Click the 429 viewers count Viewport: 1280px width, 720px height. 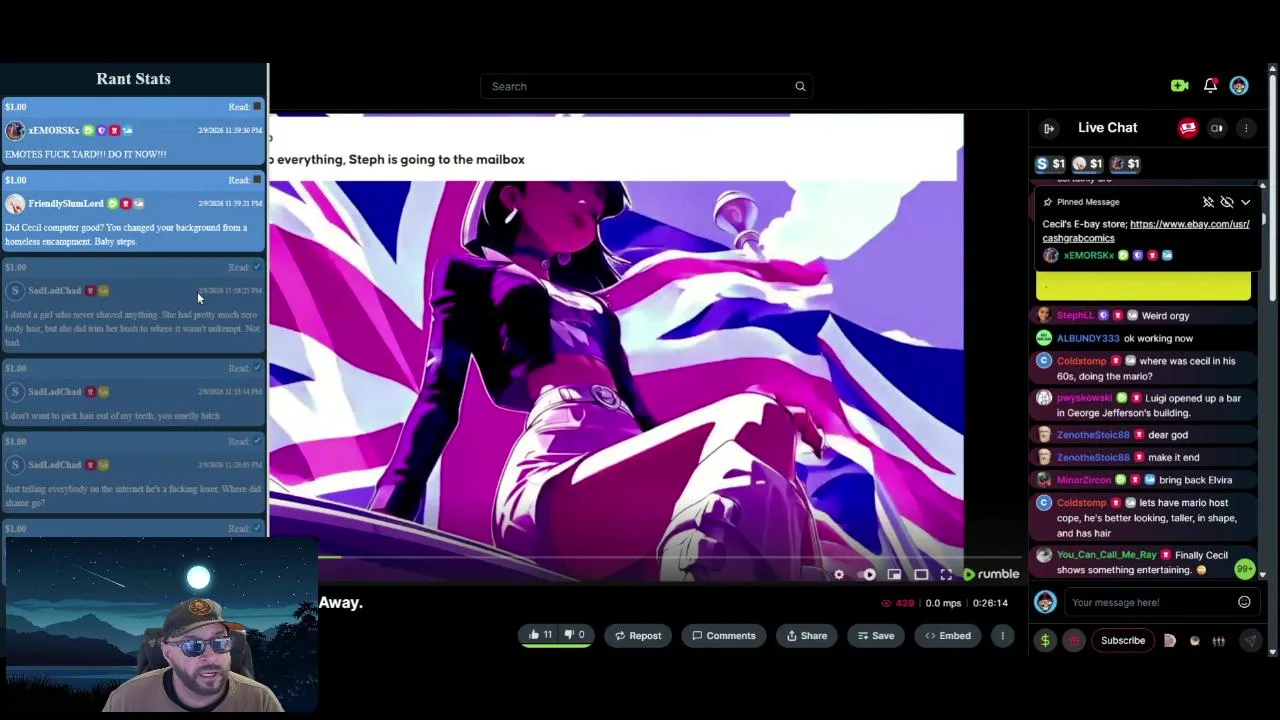click(898, 604)
